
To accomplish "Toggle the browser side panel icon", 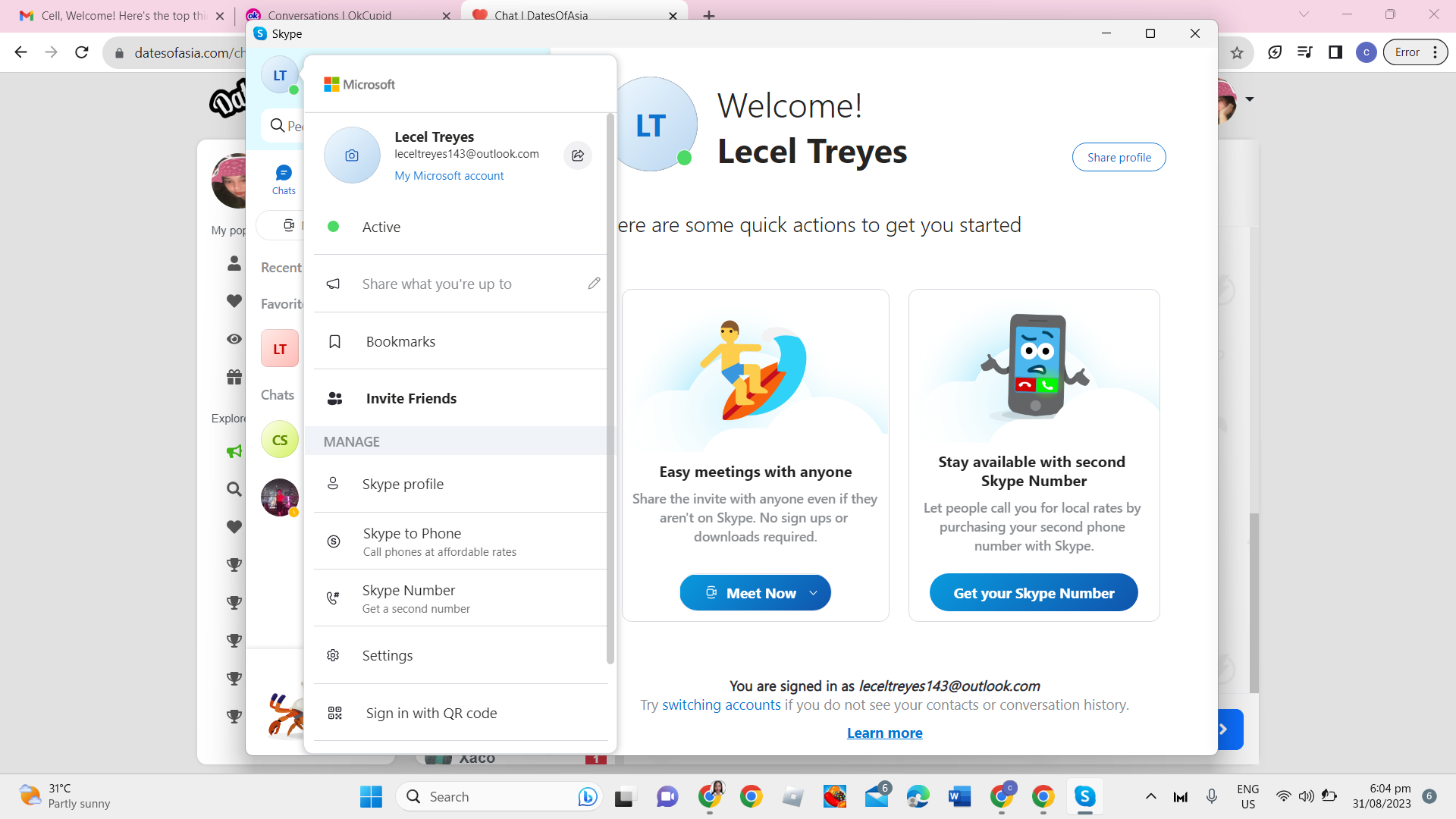I will click(x=1335, y=52).
